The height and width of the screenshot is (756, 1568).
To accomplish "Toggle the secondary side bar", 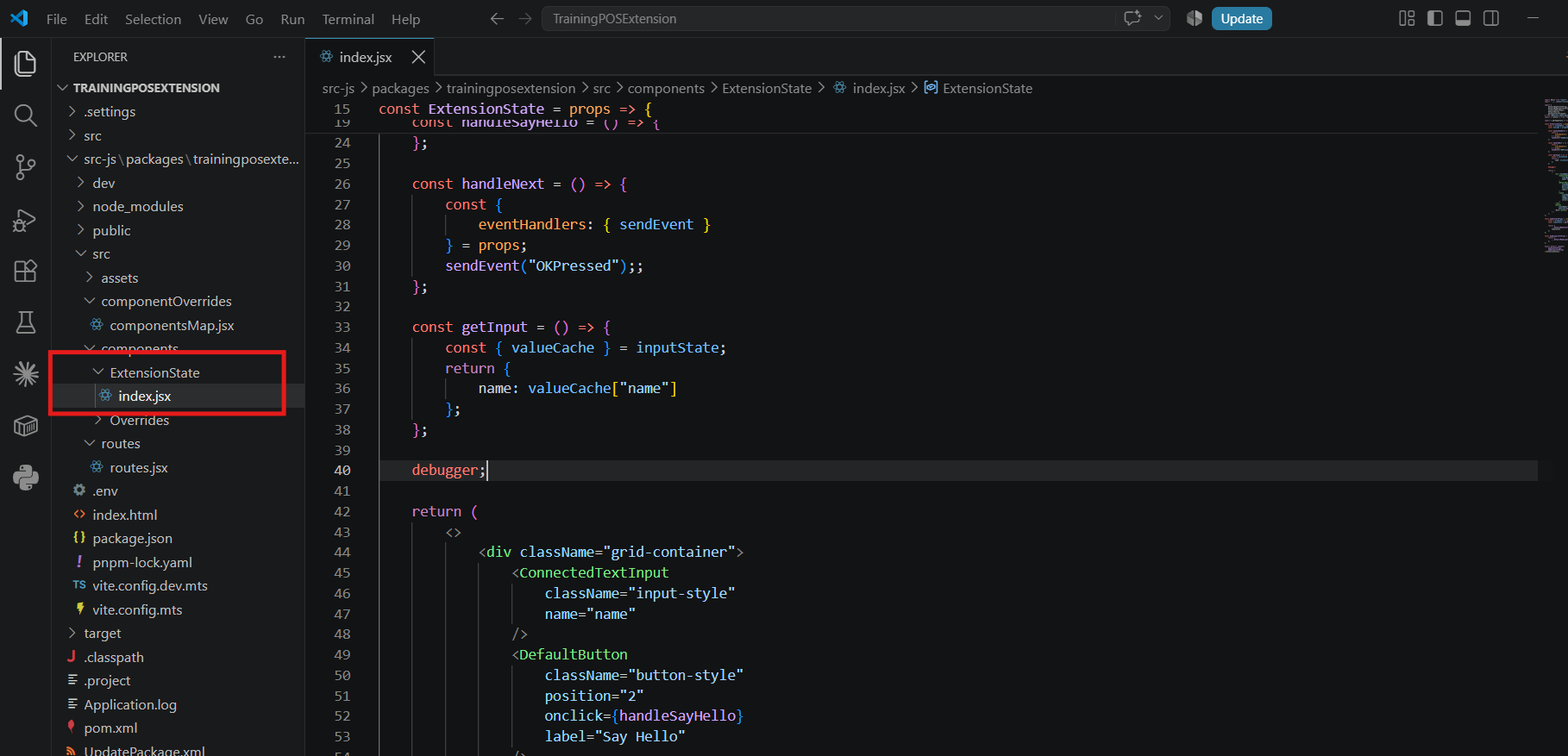I will coord(1491,18).
